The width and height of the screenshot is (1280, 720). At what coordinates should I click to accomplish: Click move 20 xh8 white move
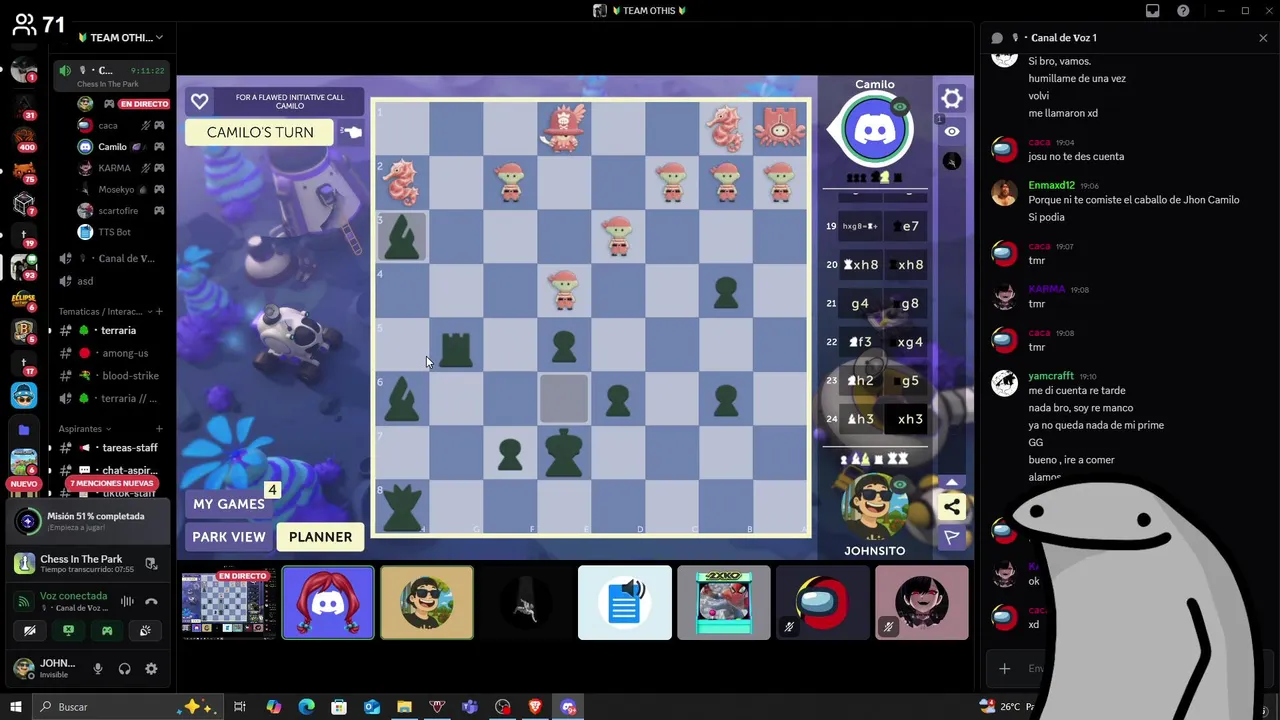pos(860,265)
